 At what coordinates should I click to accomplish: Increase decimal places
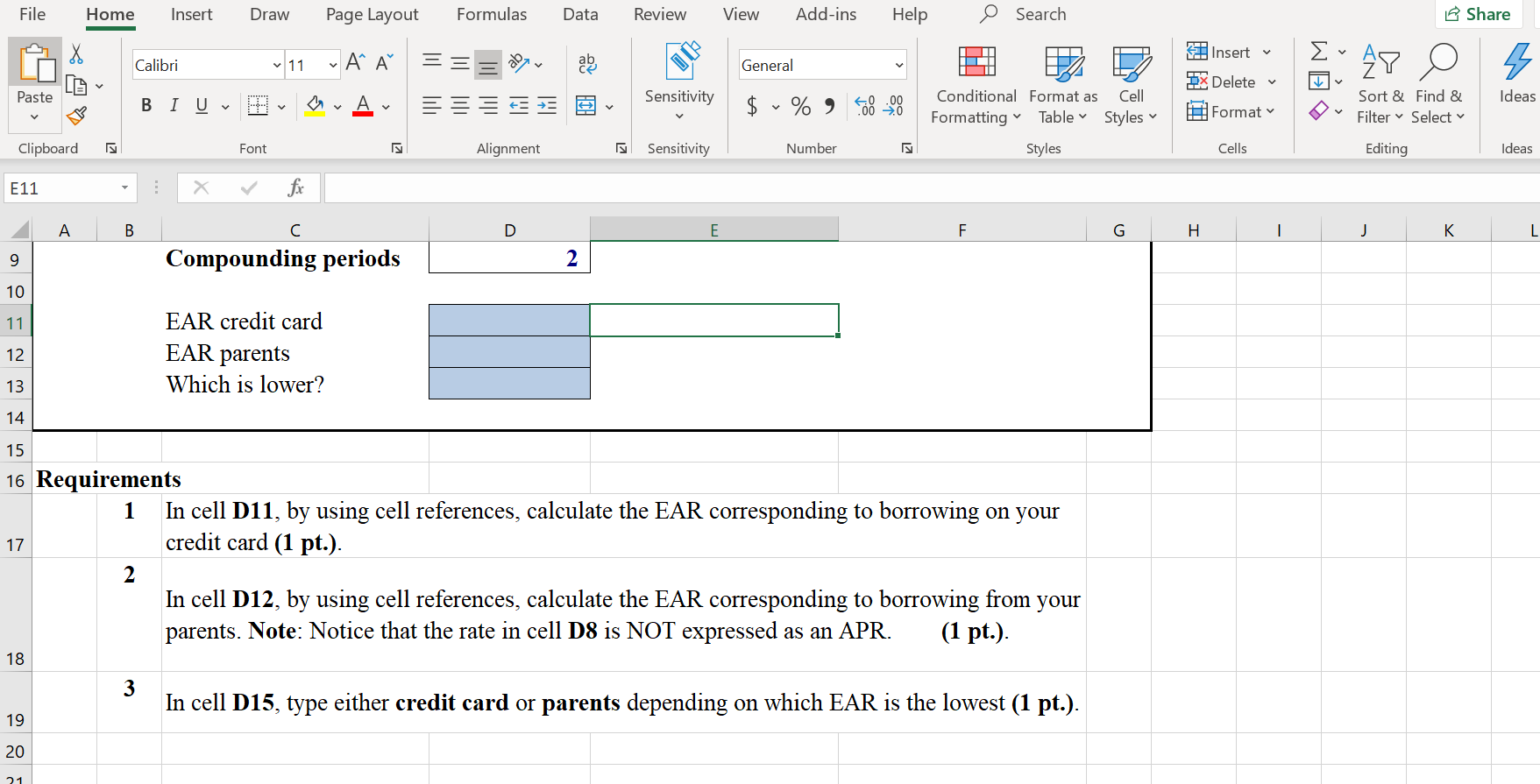864,106
